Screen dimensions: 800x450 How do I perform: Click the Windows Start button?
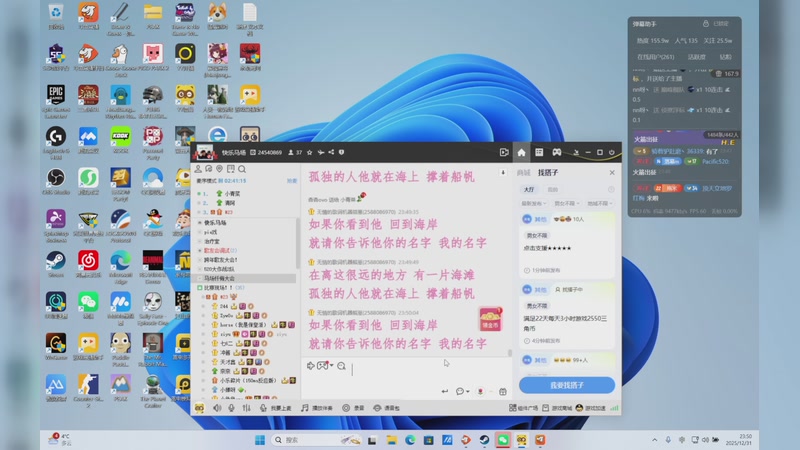(x=260, y=439)
